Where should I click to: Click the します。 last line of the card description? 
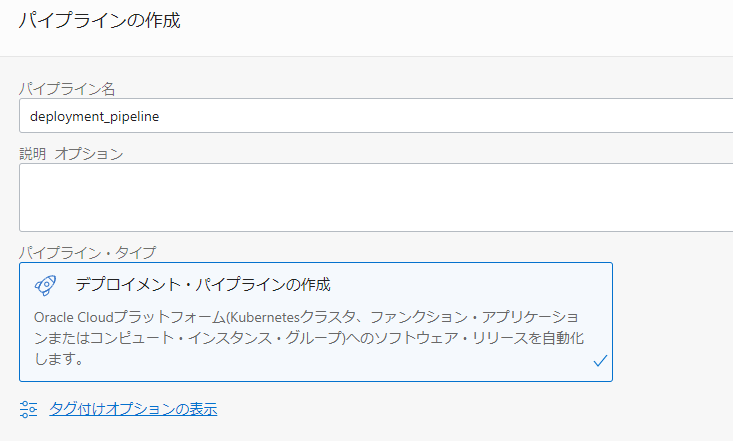[57, 357]
